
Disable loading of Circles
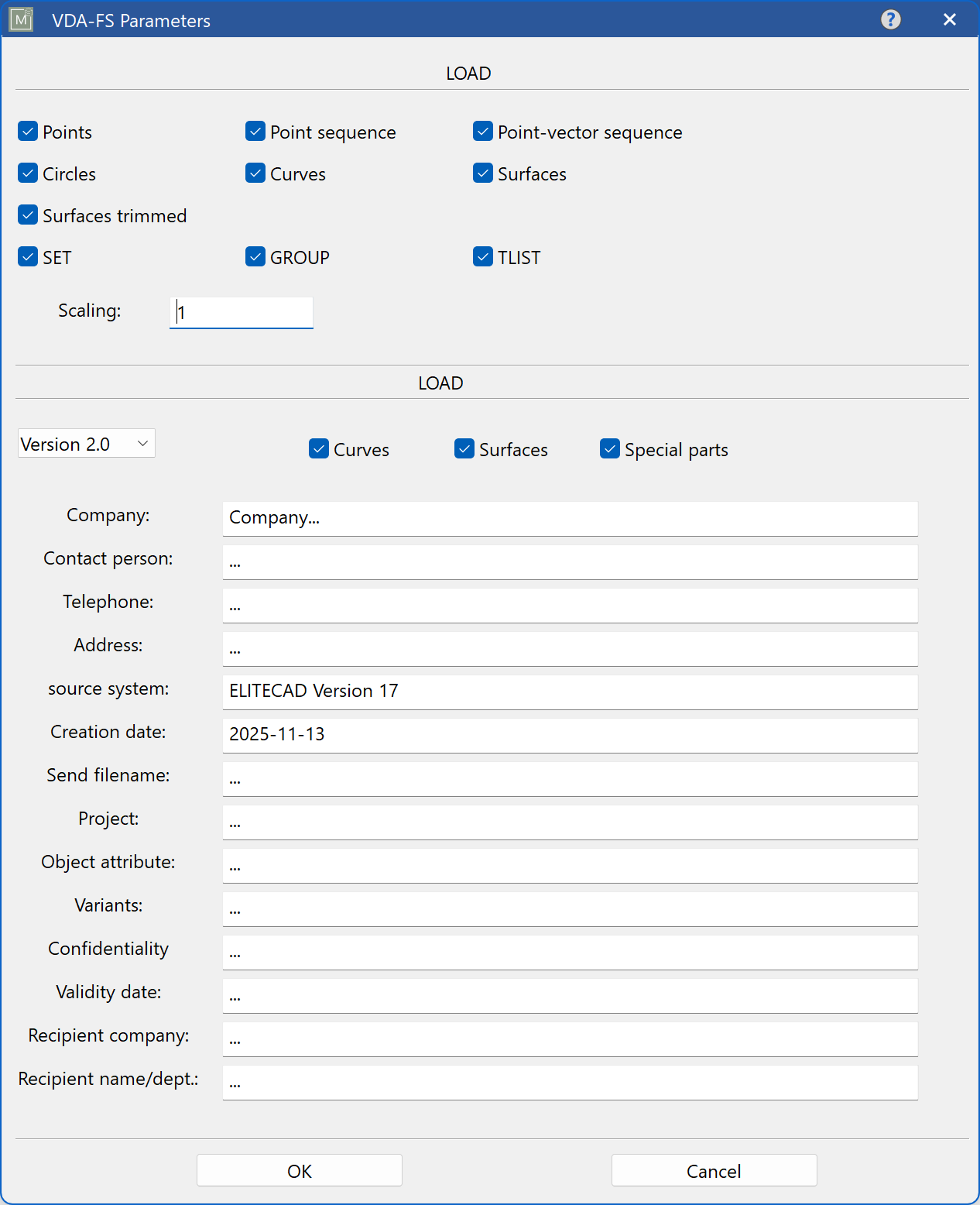28,173
